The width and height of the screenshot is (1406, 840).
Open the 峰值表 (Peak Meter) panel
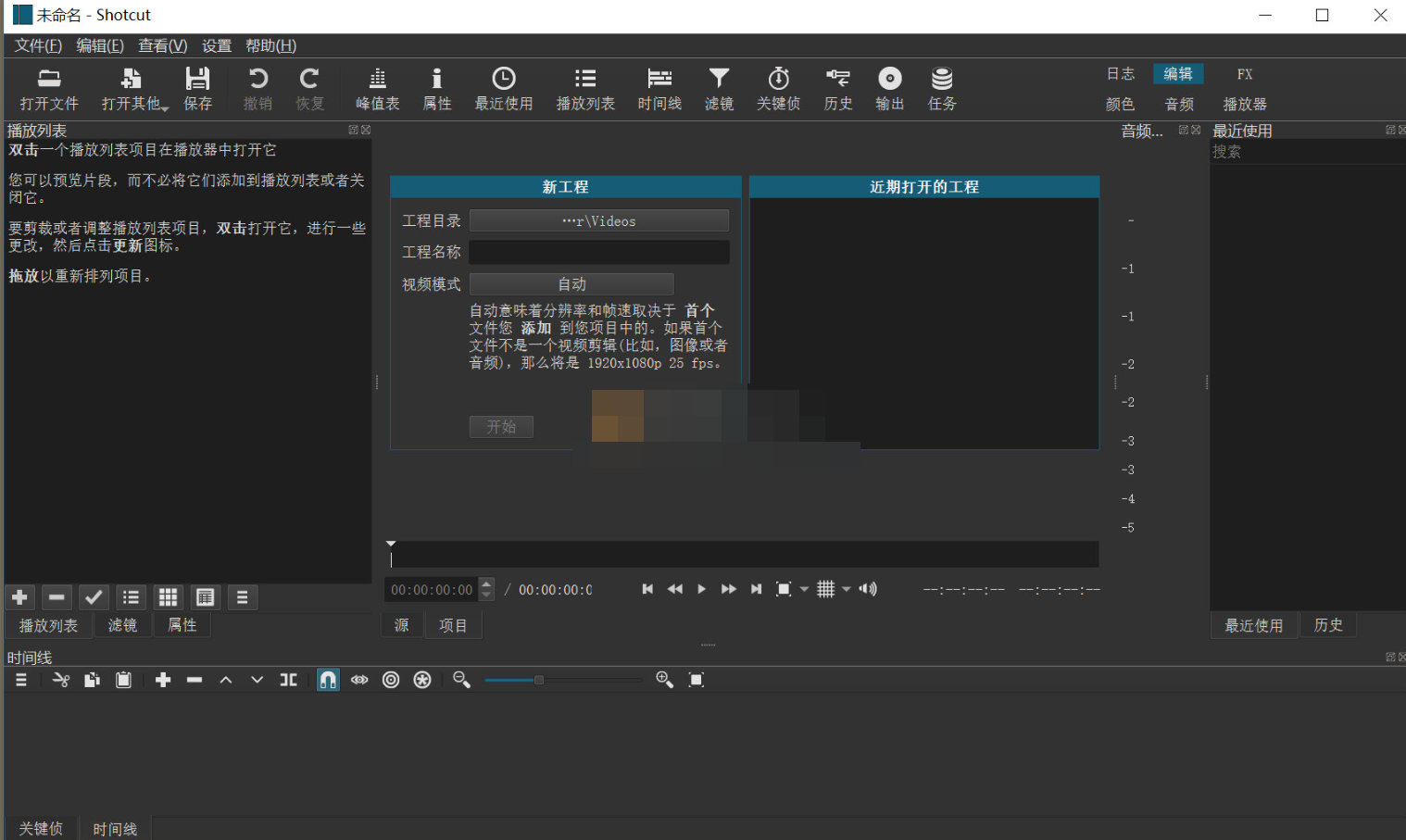pyautogui.click(x=376, y=88)
